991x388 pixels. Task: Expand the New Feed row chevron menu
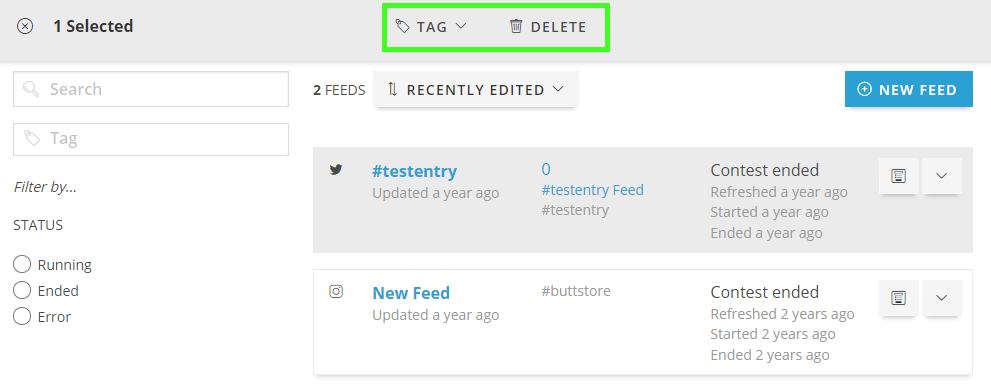(x=942, y=298)
